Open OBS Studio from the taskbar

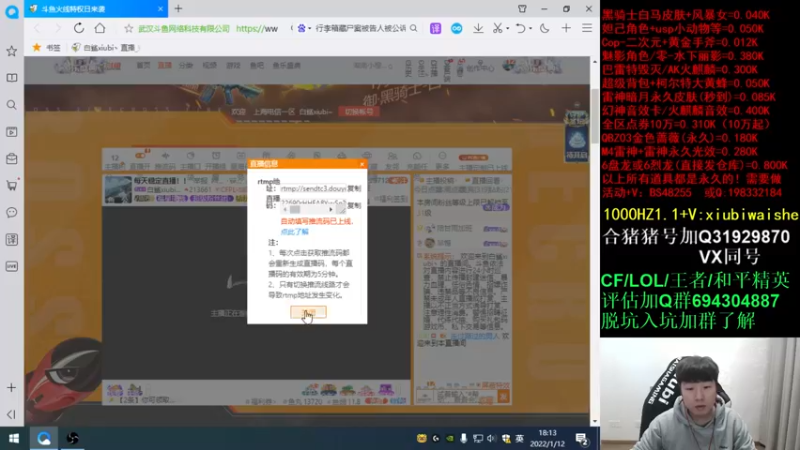[x=72, y=438]
